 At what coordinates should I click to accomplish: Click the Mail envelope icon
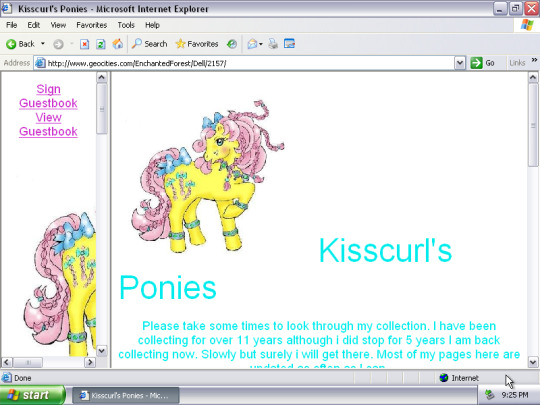pos(252,44)
